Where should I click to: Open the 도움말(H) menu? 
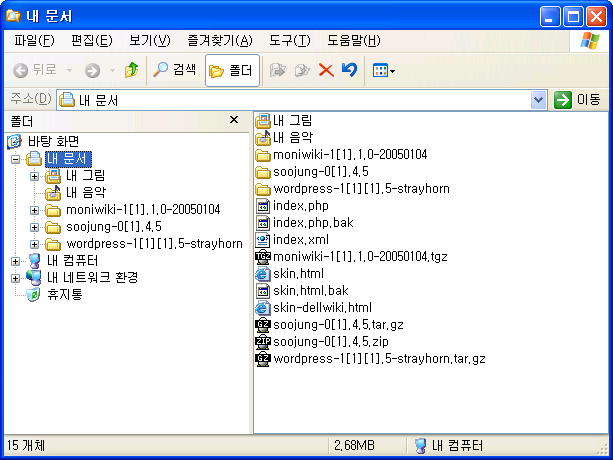353,40
